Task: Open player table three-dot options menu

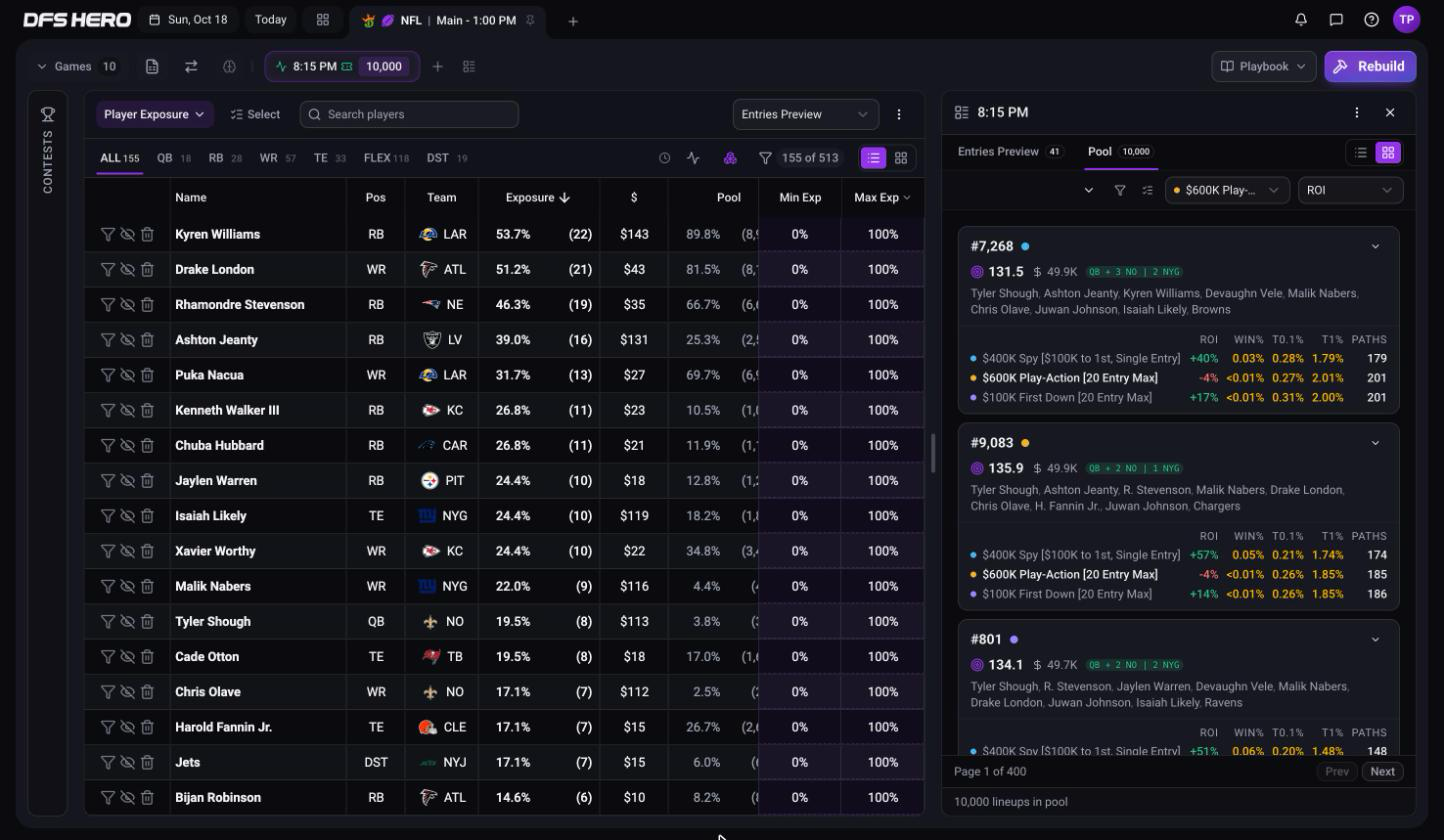Action: 899,114
